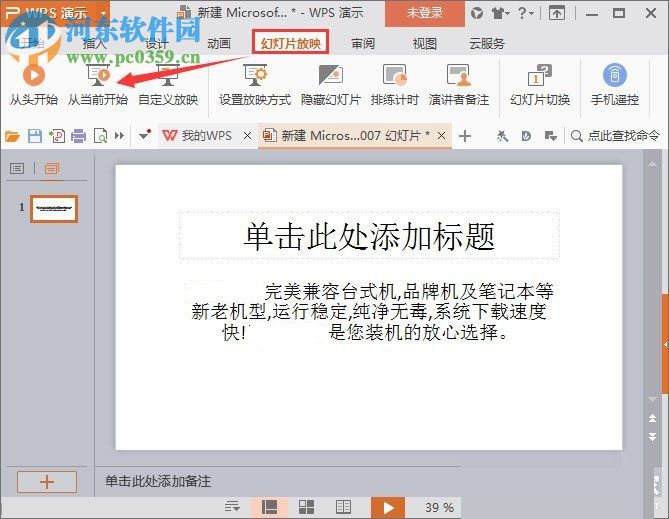Click the D-shaped icon beside document tabs

click(526, 136)
